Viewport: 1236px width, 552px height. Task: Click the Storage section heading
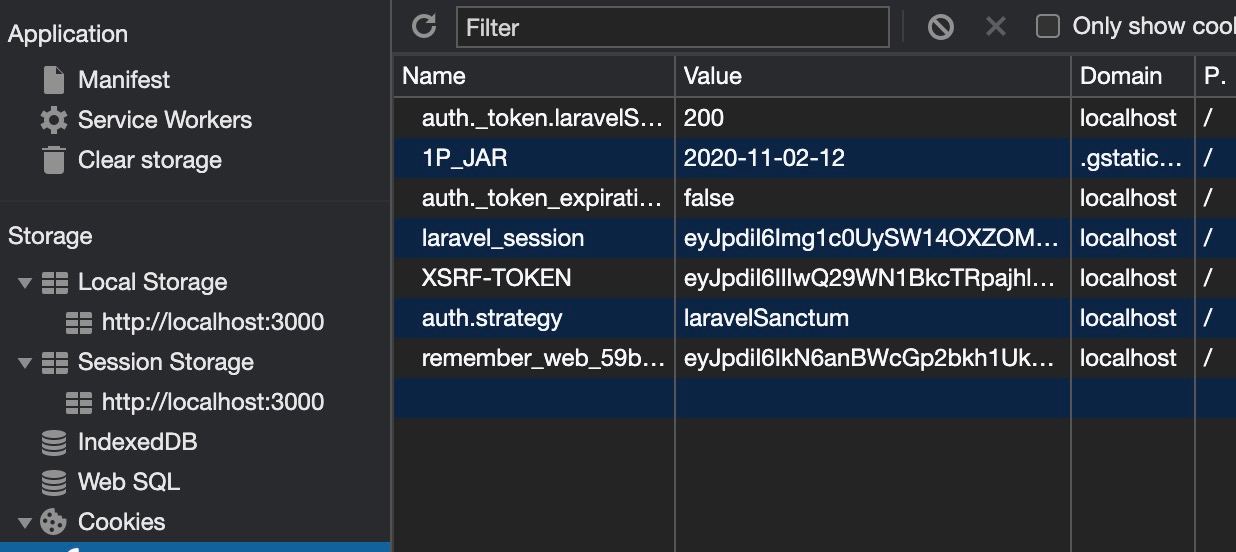(x=50, y=236)
